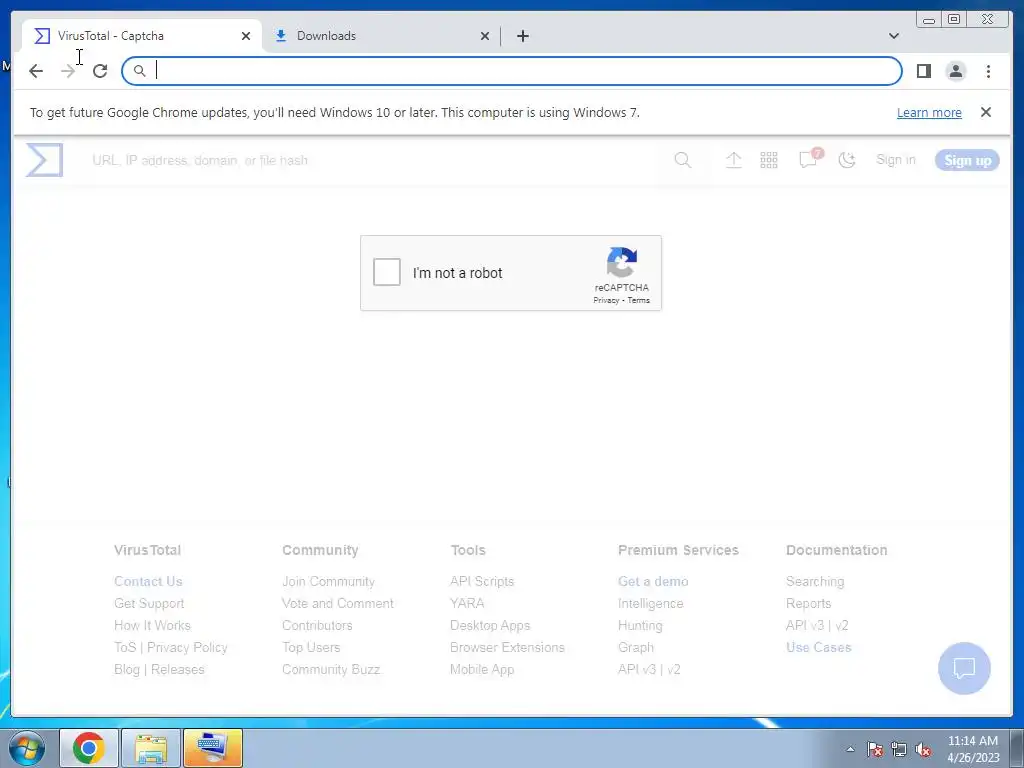1024x768 pixels.
Task: Open reCAPTCHA Terms link
Action: [x=639, y=300]
